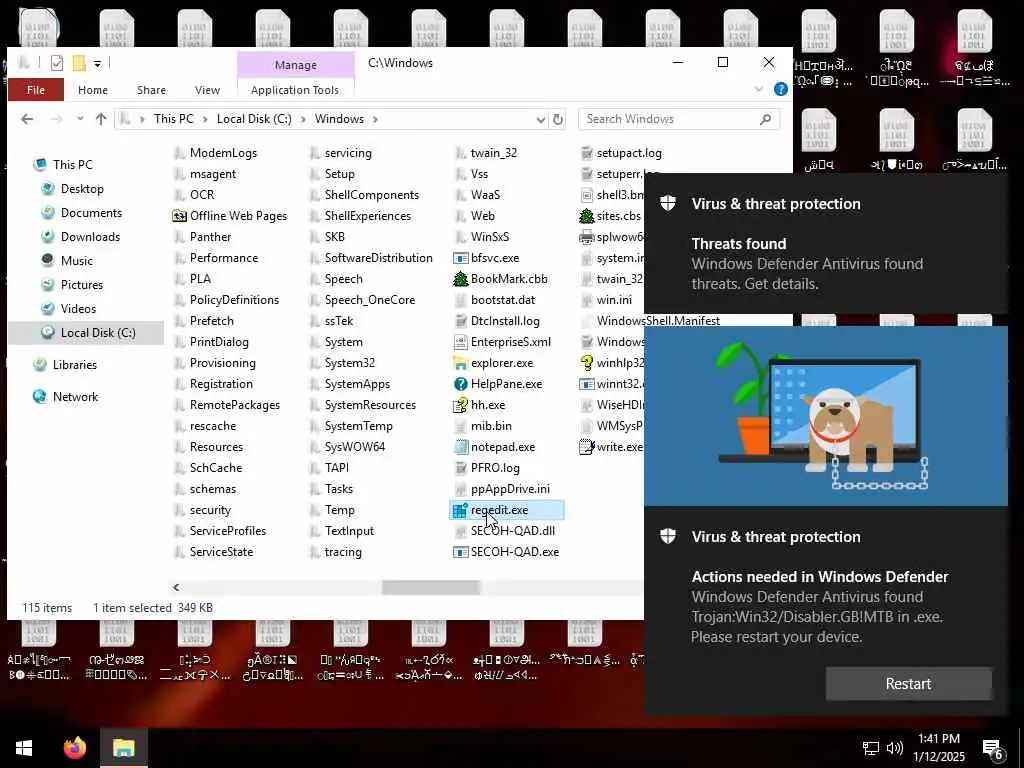
Task: Select BookMark.cbb tree icon
Action: click(x=460, y=279)
